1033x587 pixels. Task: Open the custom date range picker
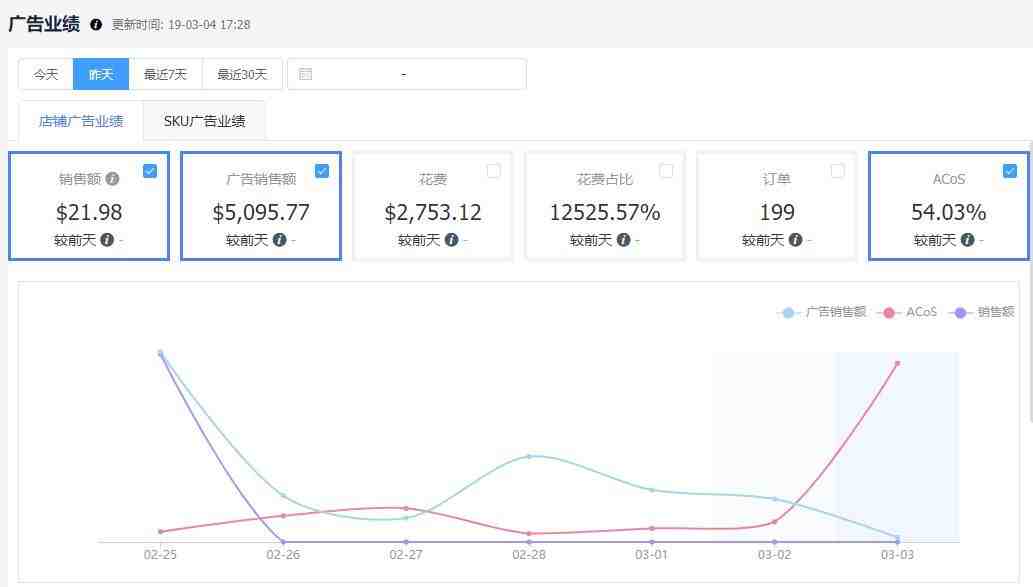(406, 74)
